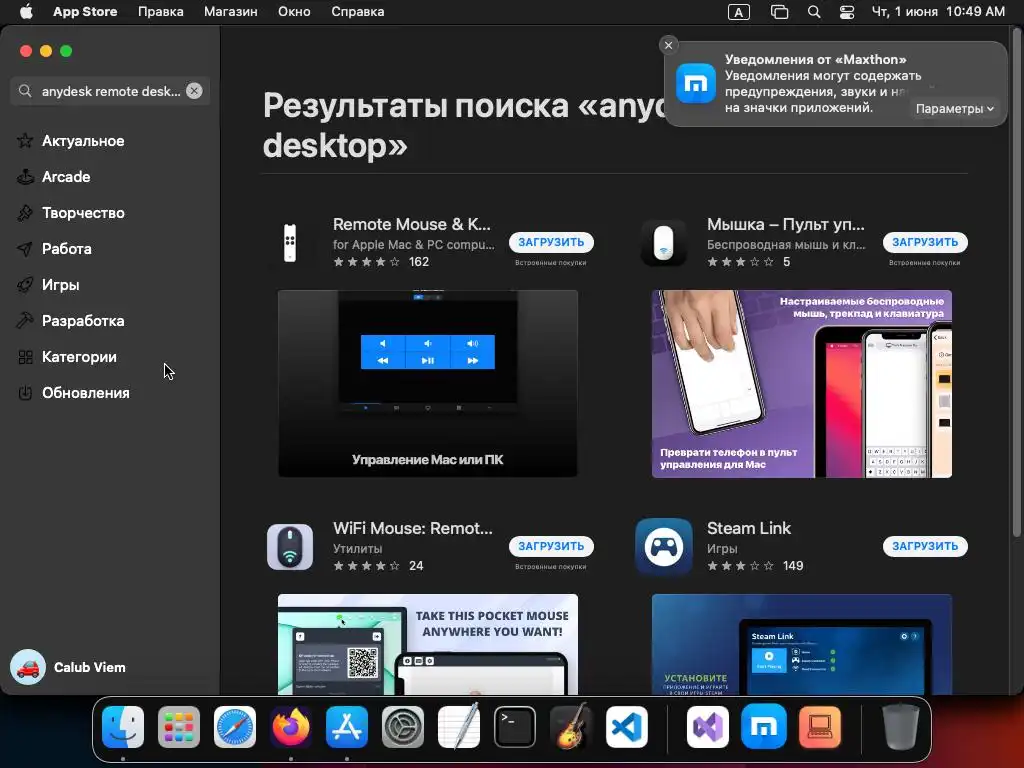This screenshot has width=1024, height=768.
Task: Click the download icon beside Обновления
Action: [x=25, y=392]
